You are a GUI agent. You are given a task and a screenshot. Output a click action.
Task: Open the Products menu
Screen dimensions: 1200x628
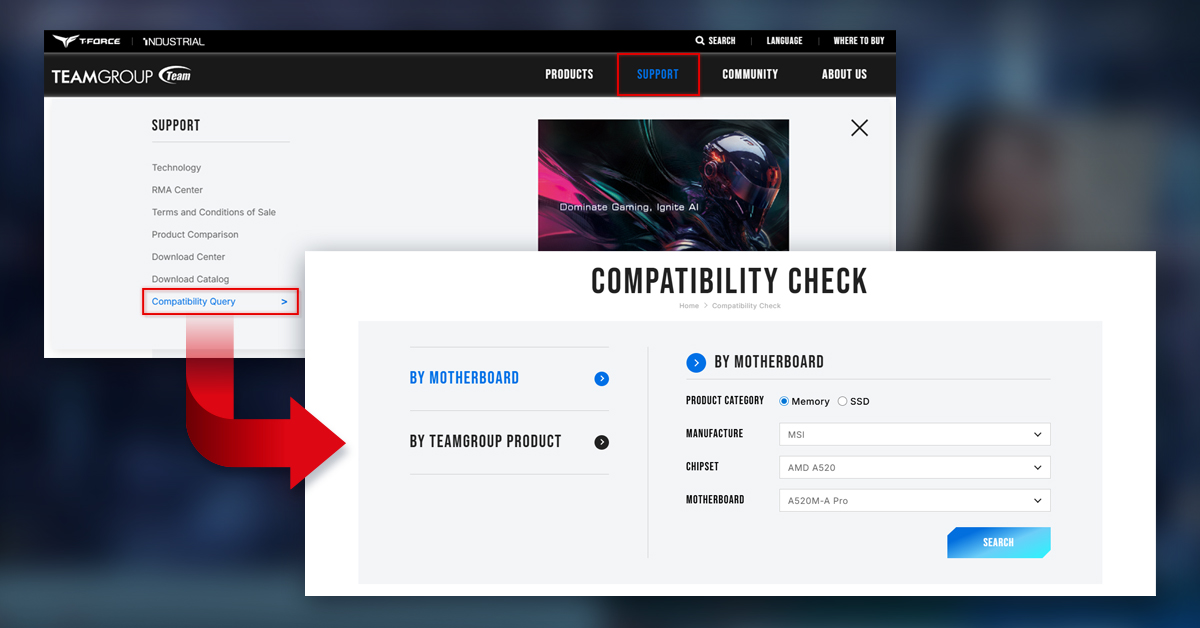[x=569, y=75]
